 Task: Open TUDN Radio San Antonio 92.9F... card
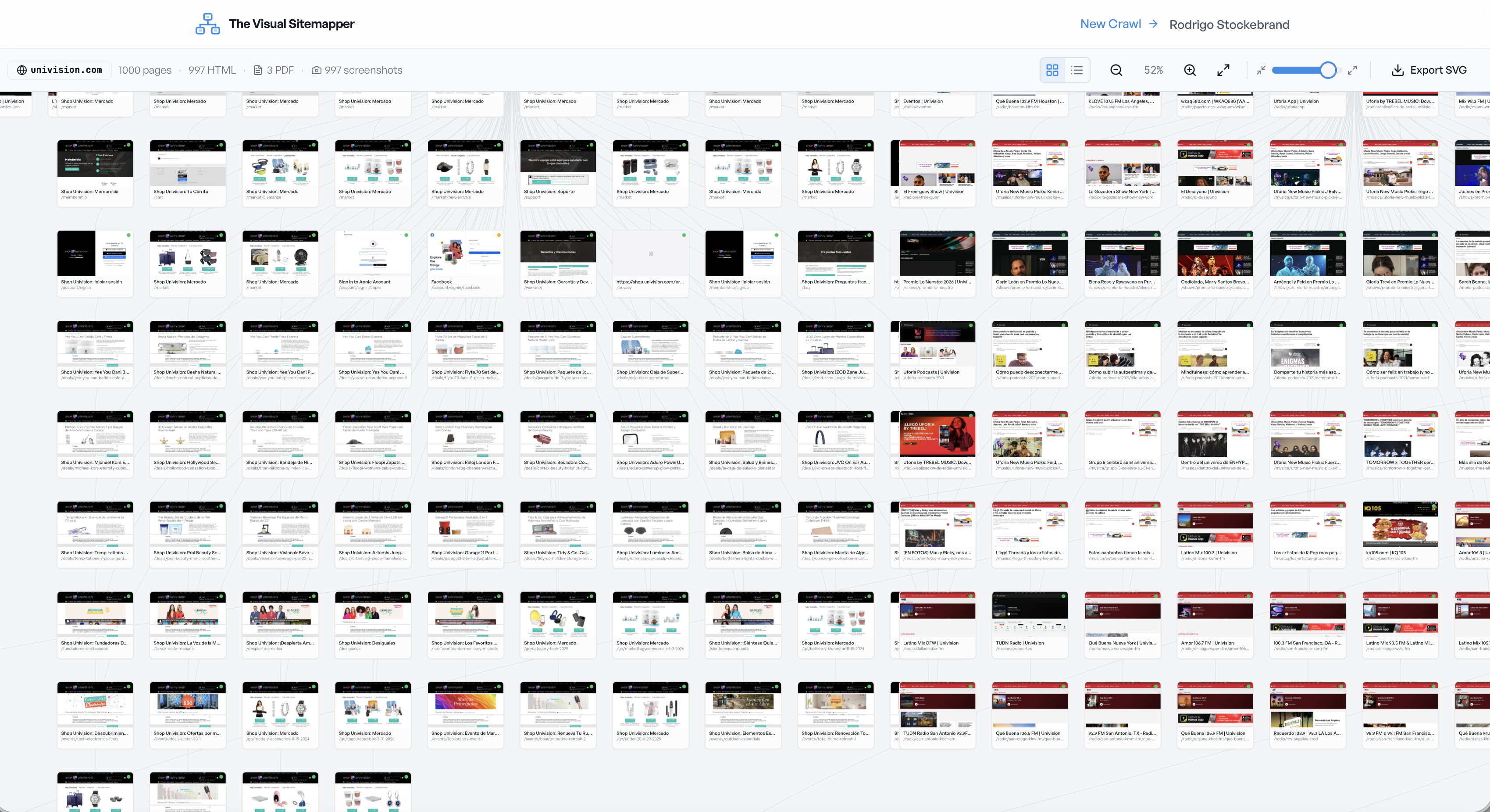(x=937, y=715)
